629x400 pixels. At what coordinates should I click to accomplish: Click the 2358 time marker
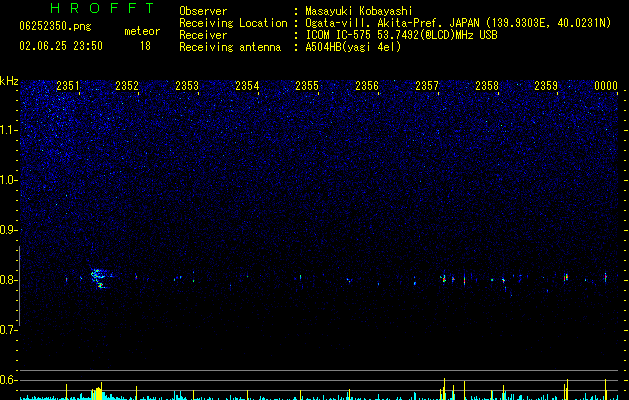pyautogui.click(x=487, y=86)
